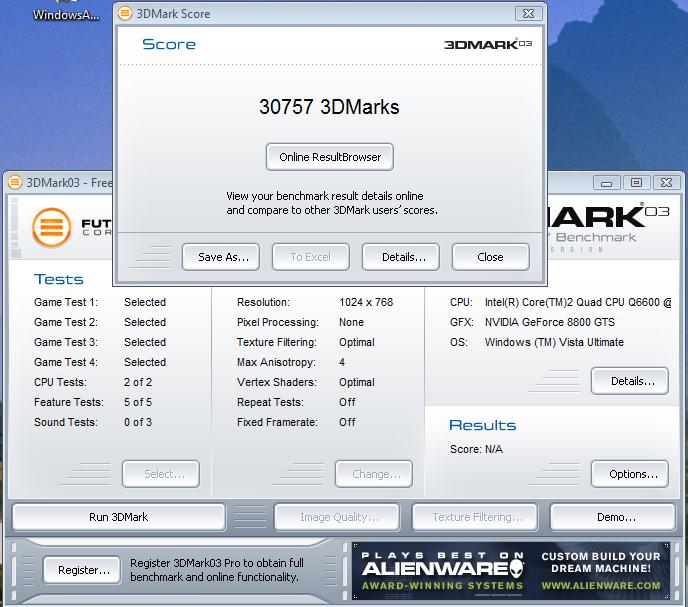Image resolution: width=688 pixels, height=607 pixels.
Task: Click the 3DMark Score dialog title icon
Action: [x=125, y=14]
